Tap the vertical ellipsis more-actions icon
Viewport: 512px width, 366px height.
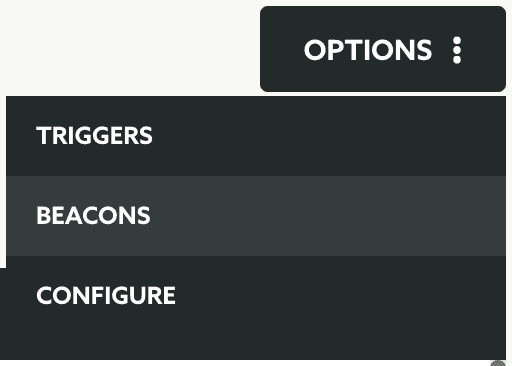coord(457,50)
